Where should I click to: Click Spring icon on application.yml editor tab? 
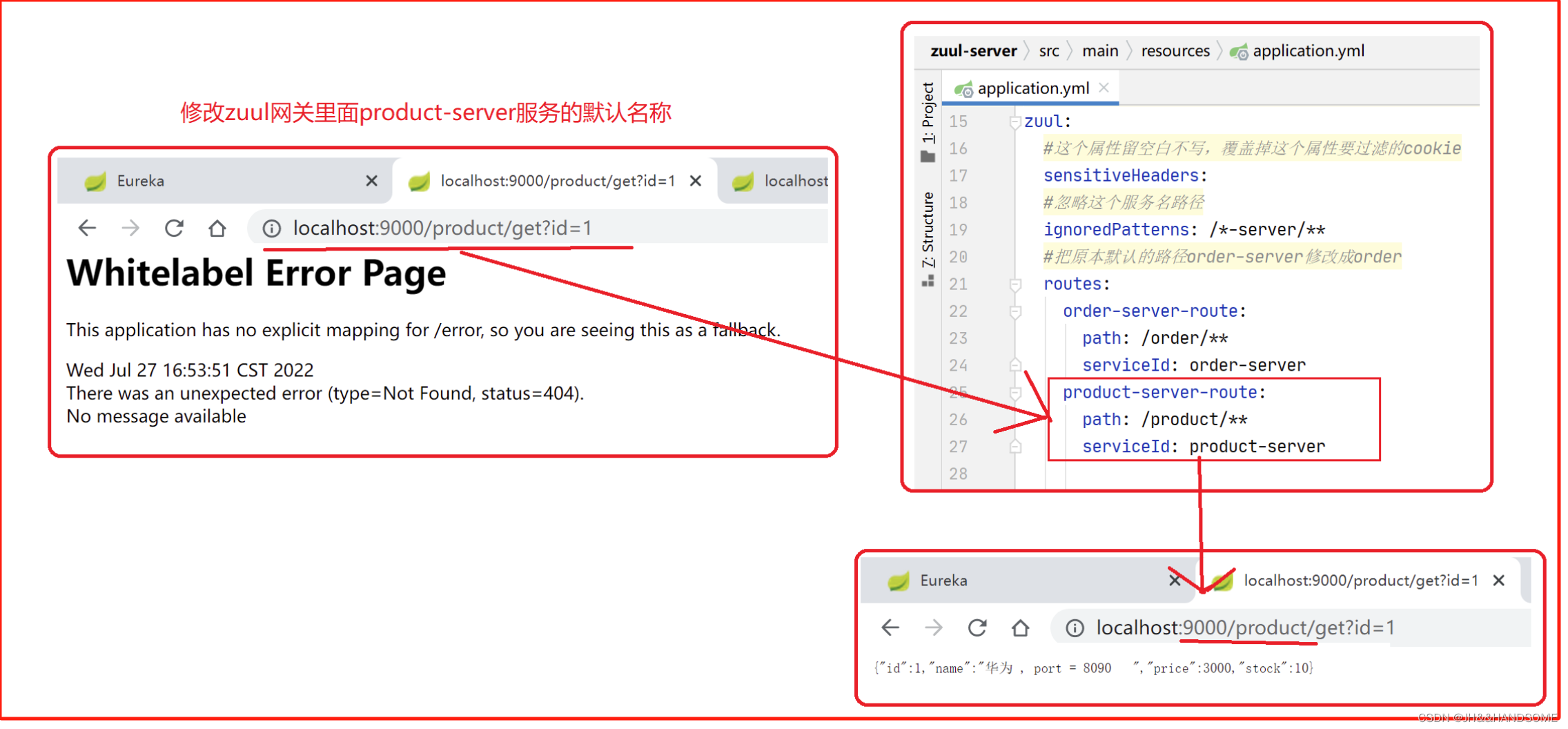pos(963,89)
